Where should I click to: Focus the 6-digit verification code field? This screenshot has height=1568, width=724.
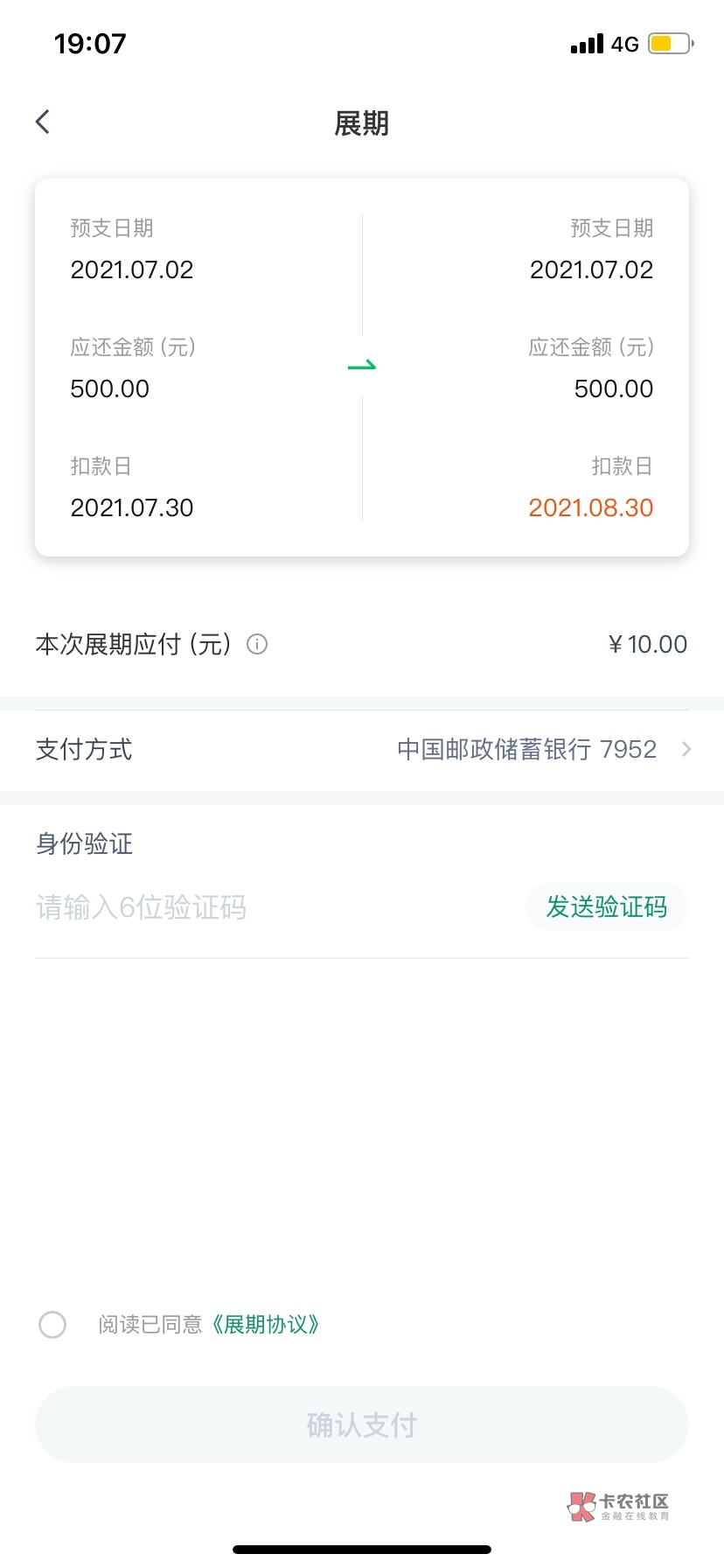(x=262, y=908)
